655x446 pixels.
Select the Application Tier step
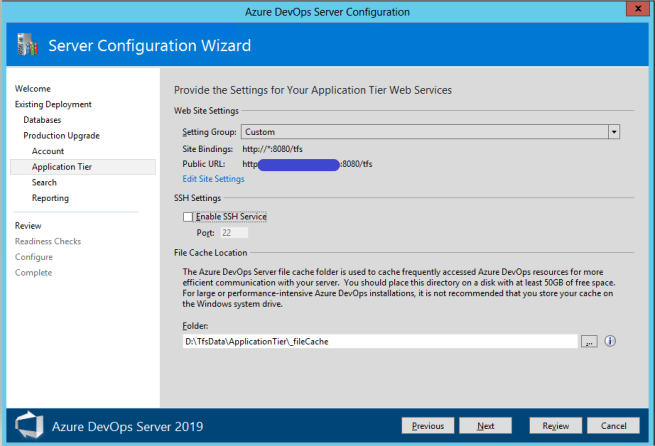point(83,167)
